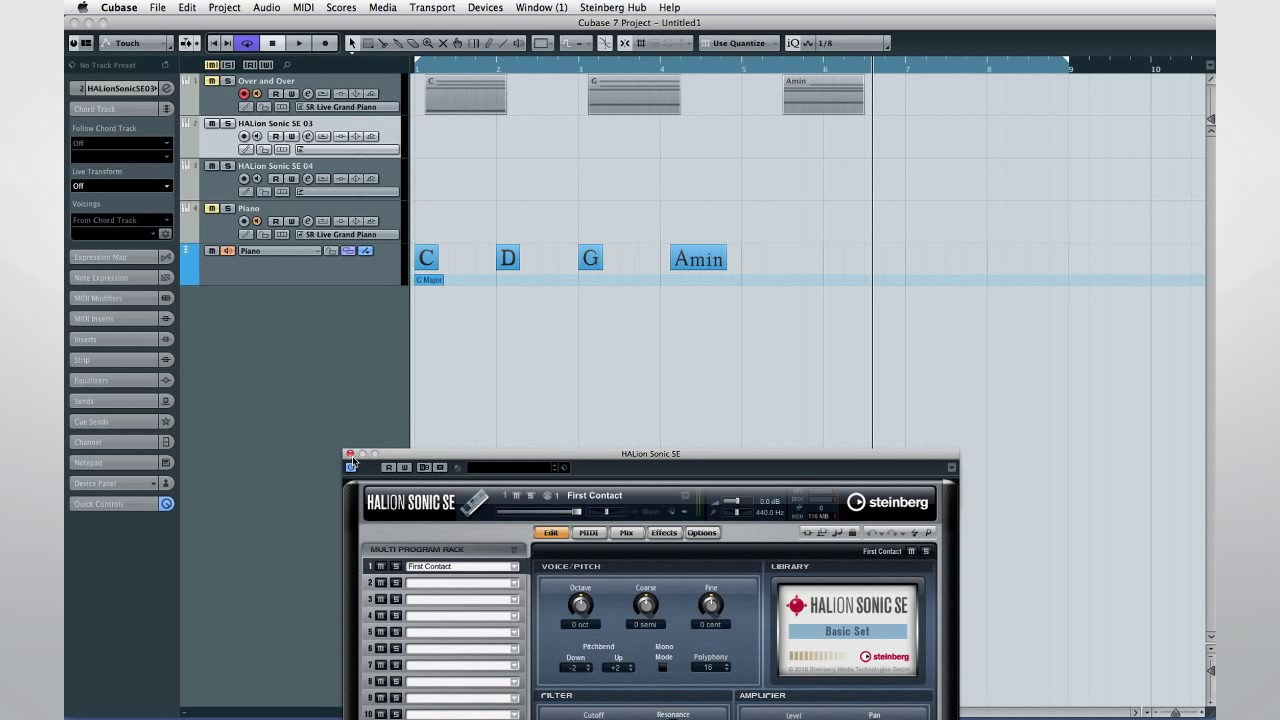Select the Glue tool

click(x=398, y=43)
